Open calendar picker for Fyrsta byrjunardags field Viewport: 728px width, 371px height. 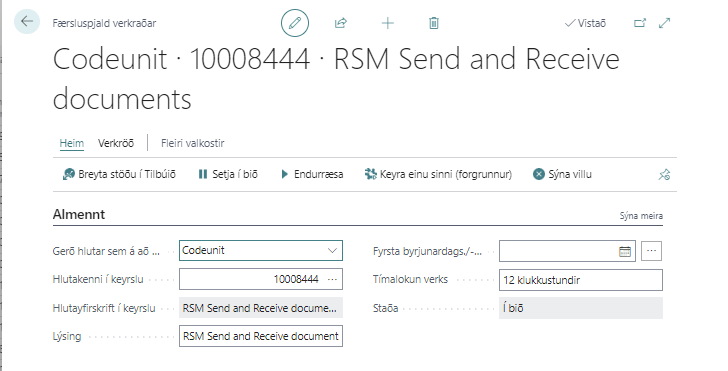click(625, 252)
